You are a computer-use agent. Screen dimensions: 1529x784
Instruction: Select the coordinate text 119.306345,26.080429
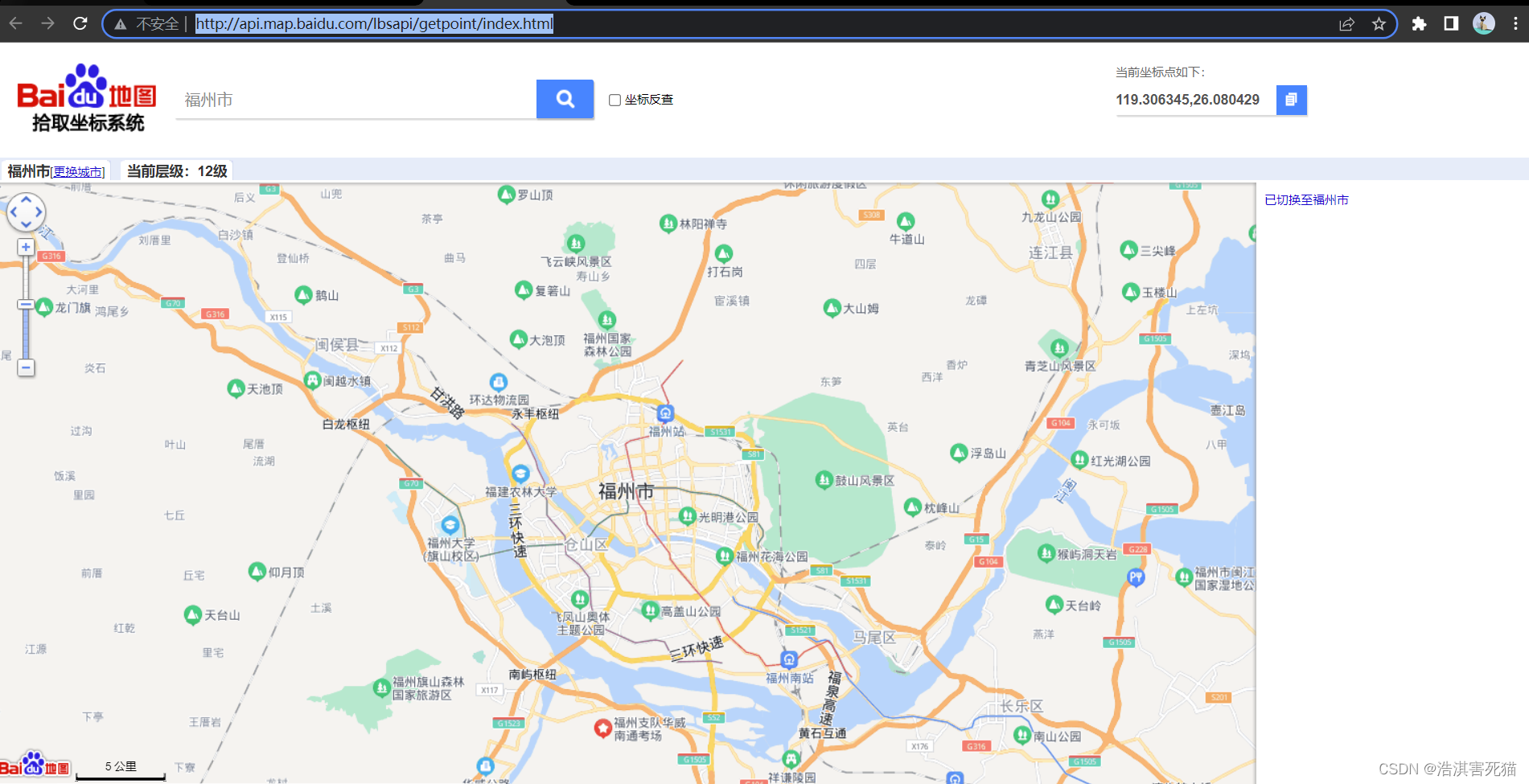pos(1186,100)
